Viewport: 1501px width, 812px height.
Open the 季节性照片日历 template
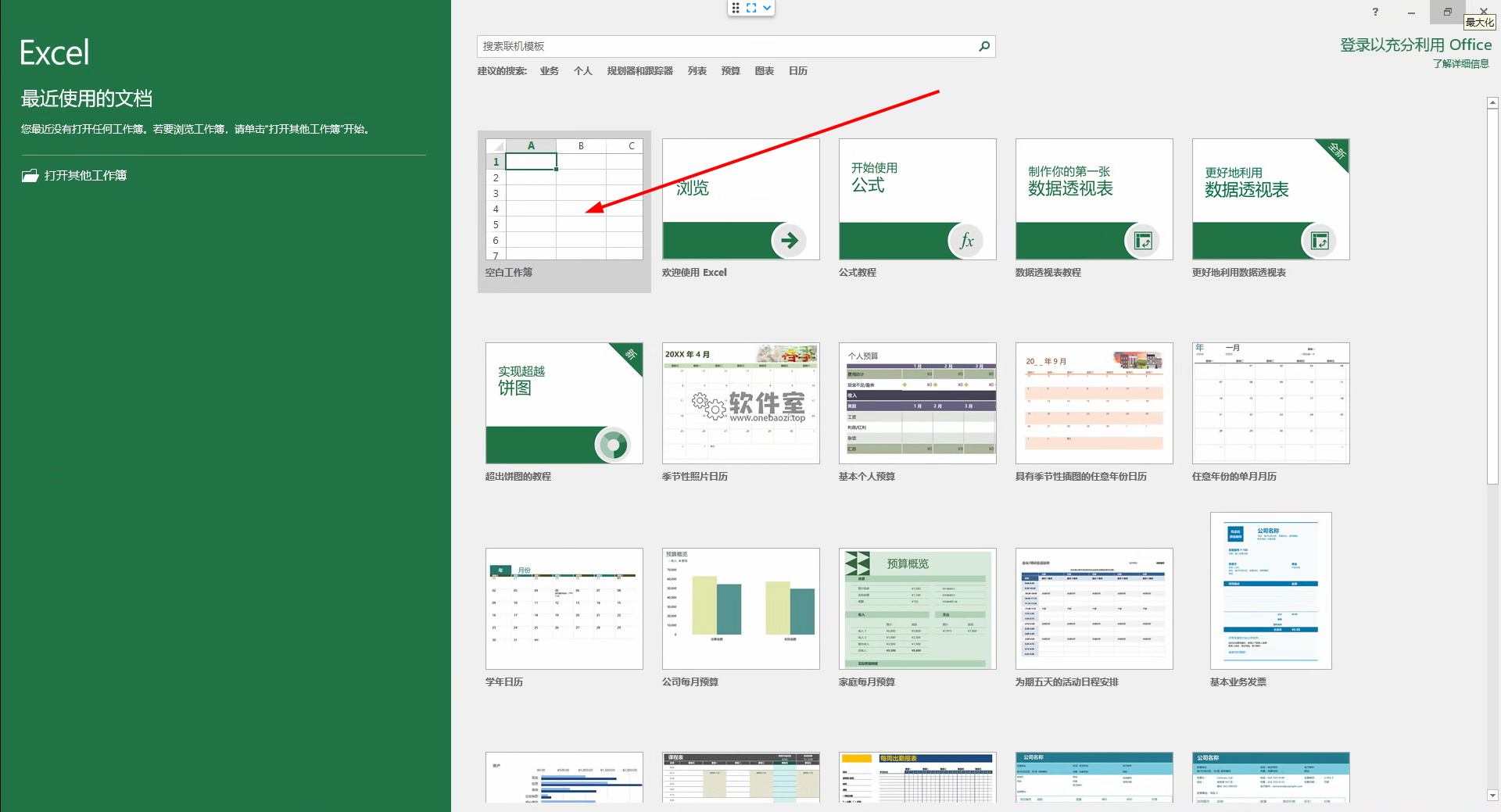741,413
